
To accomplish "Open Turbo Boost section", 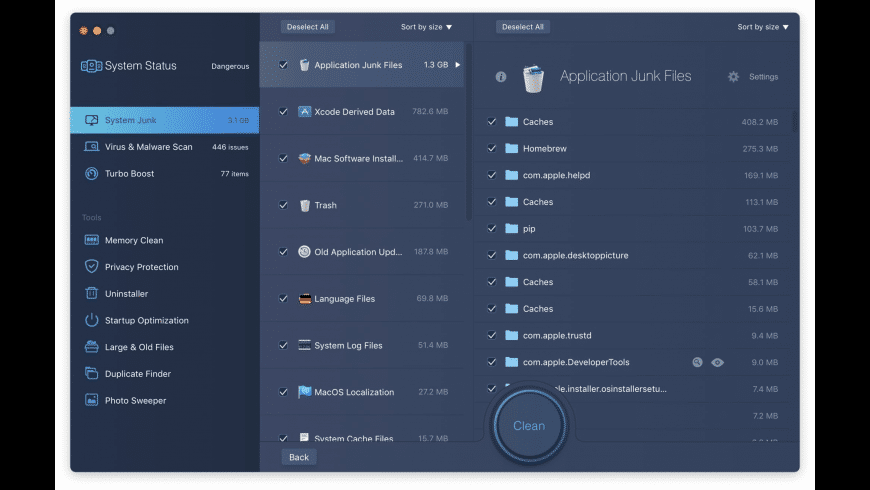I will click(x=165, y=174).
